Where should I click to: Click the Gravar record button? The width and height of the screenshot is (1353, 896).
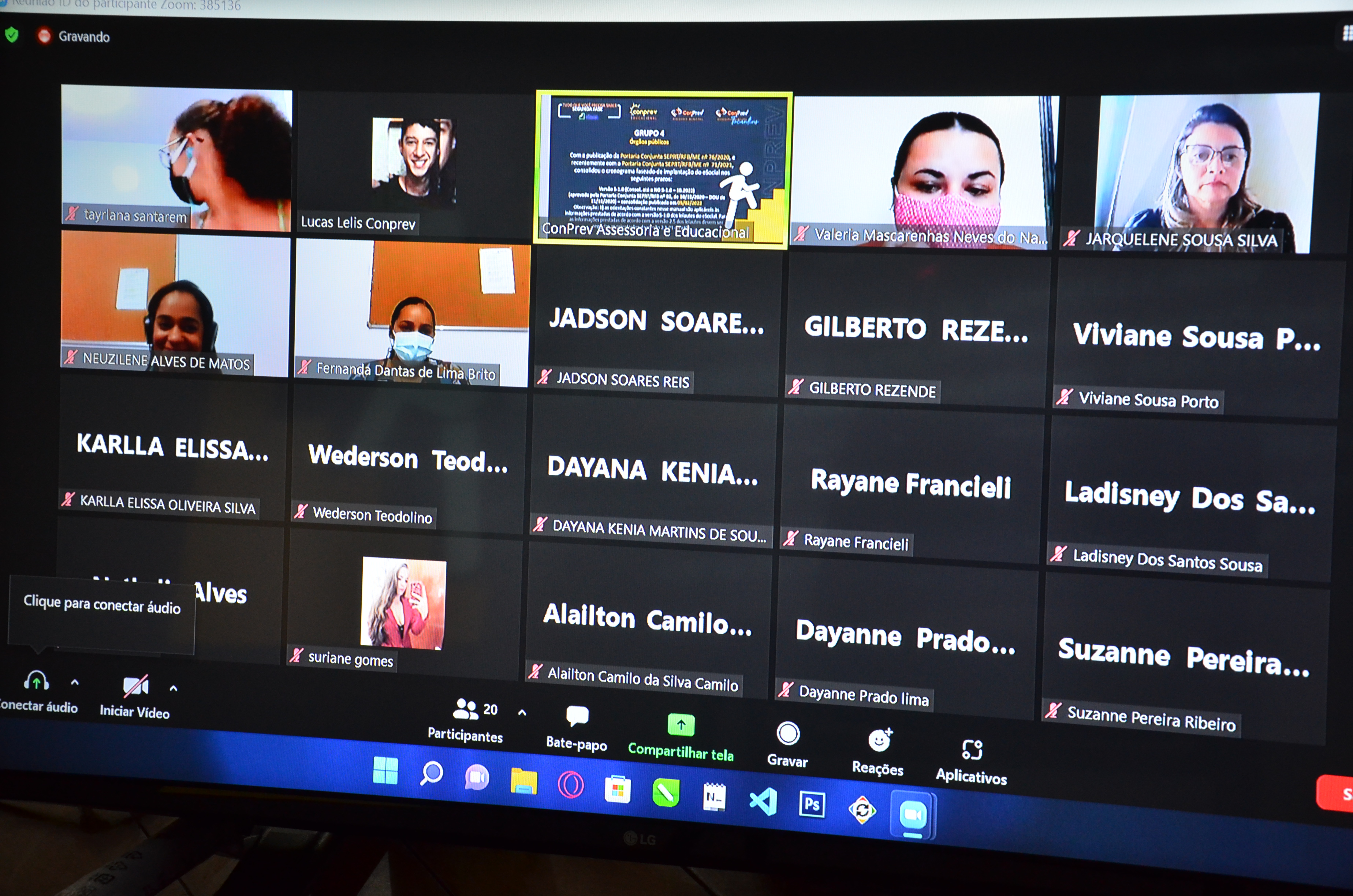point(788,744)
